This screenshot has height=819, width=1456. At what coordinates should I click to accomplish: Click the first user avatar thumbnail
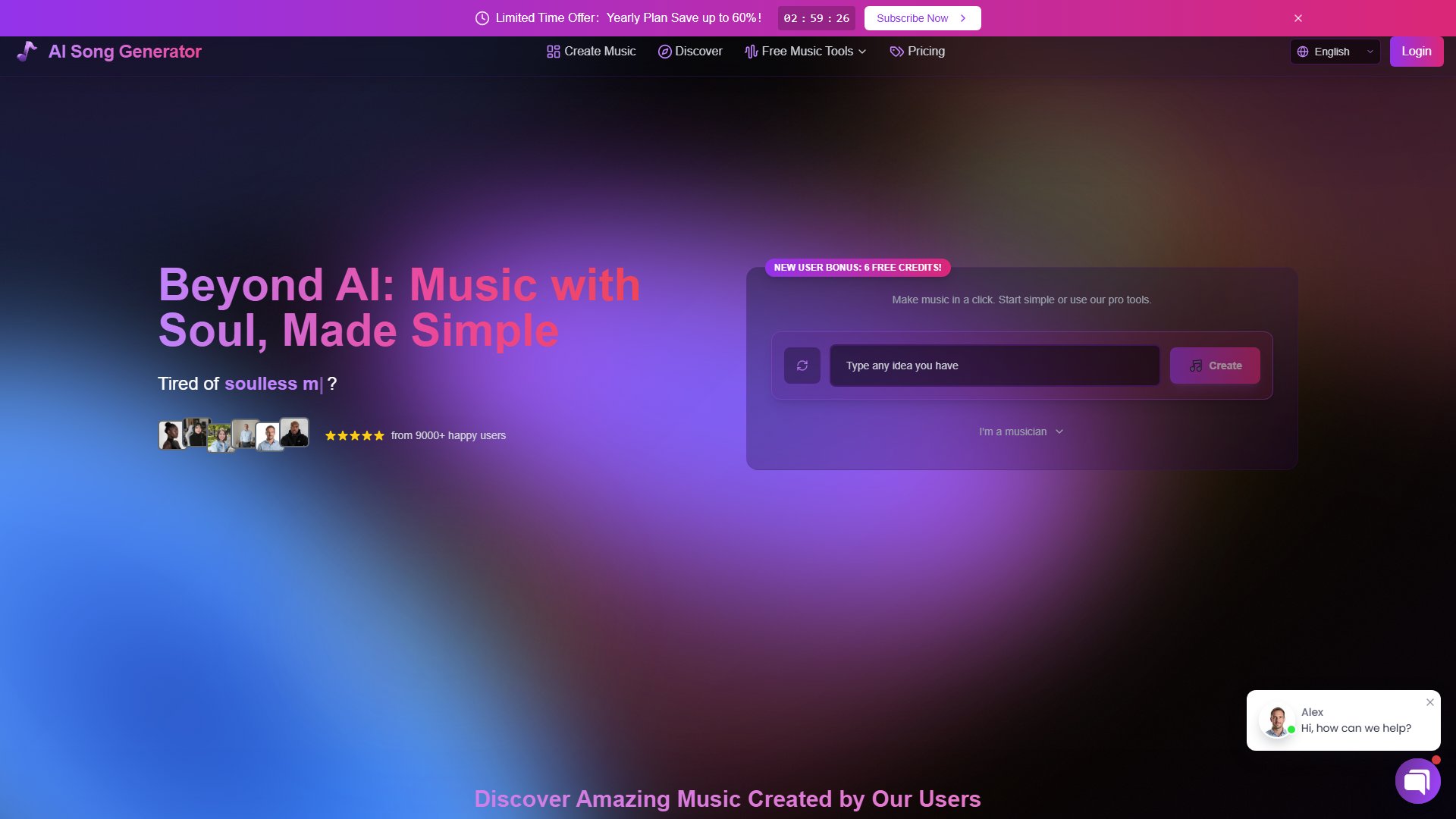click(x=171, y=435)
